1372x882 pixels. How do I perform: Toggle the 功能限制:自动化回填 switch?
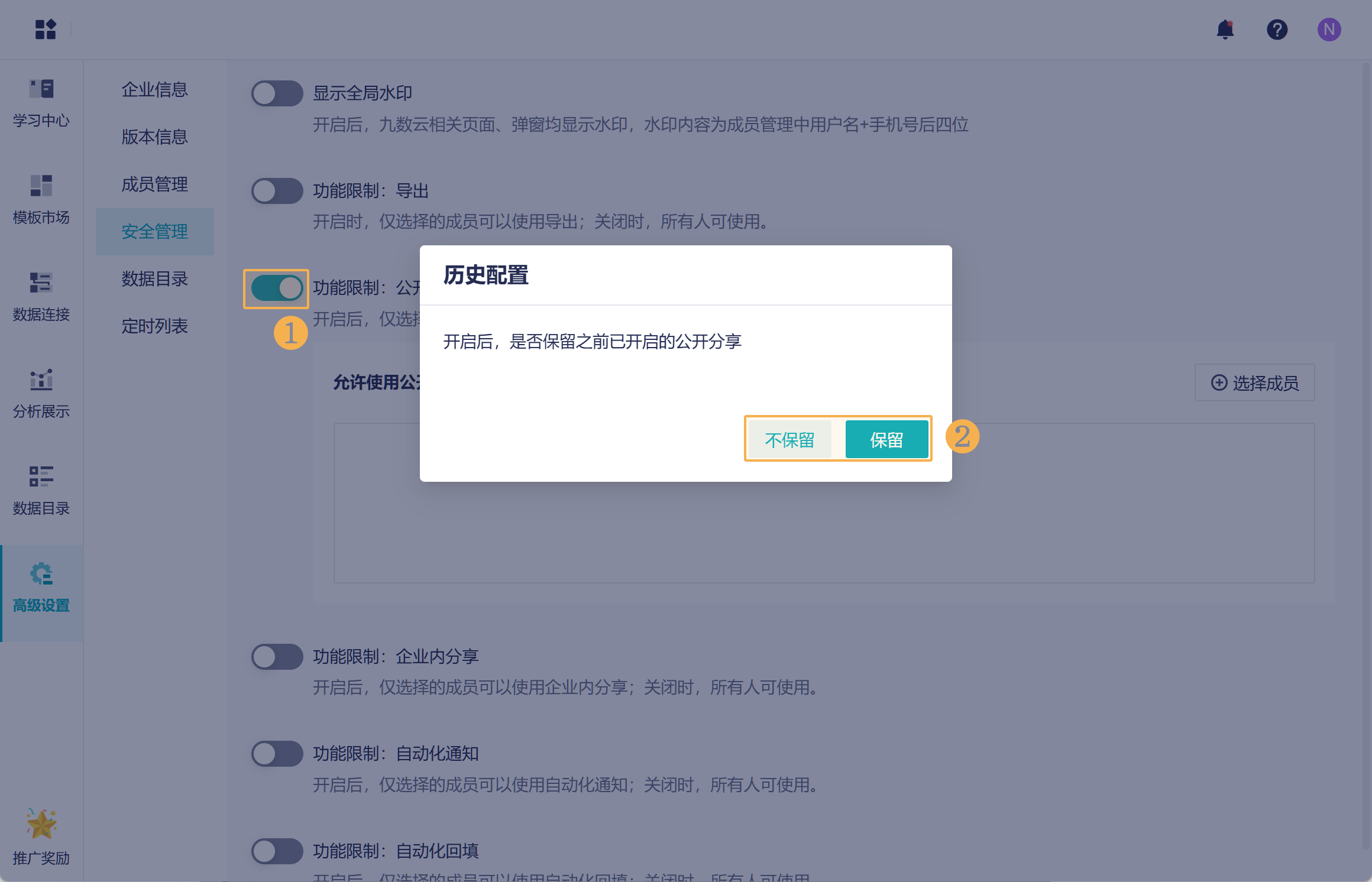[277, 851]
